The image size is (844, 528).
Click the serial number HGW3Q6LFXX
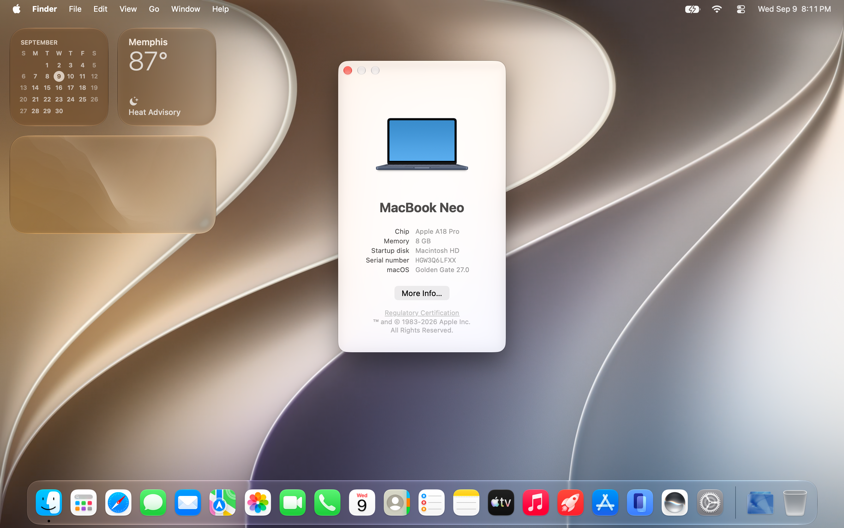435,261
